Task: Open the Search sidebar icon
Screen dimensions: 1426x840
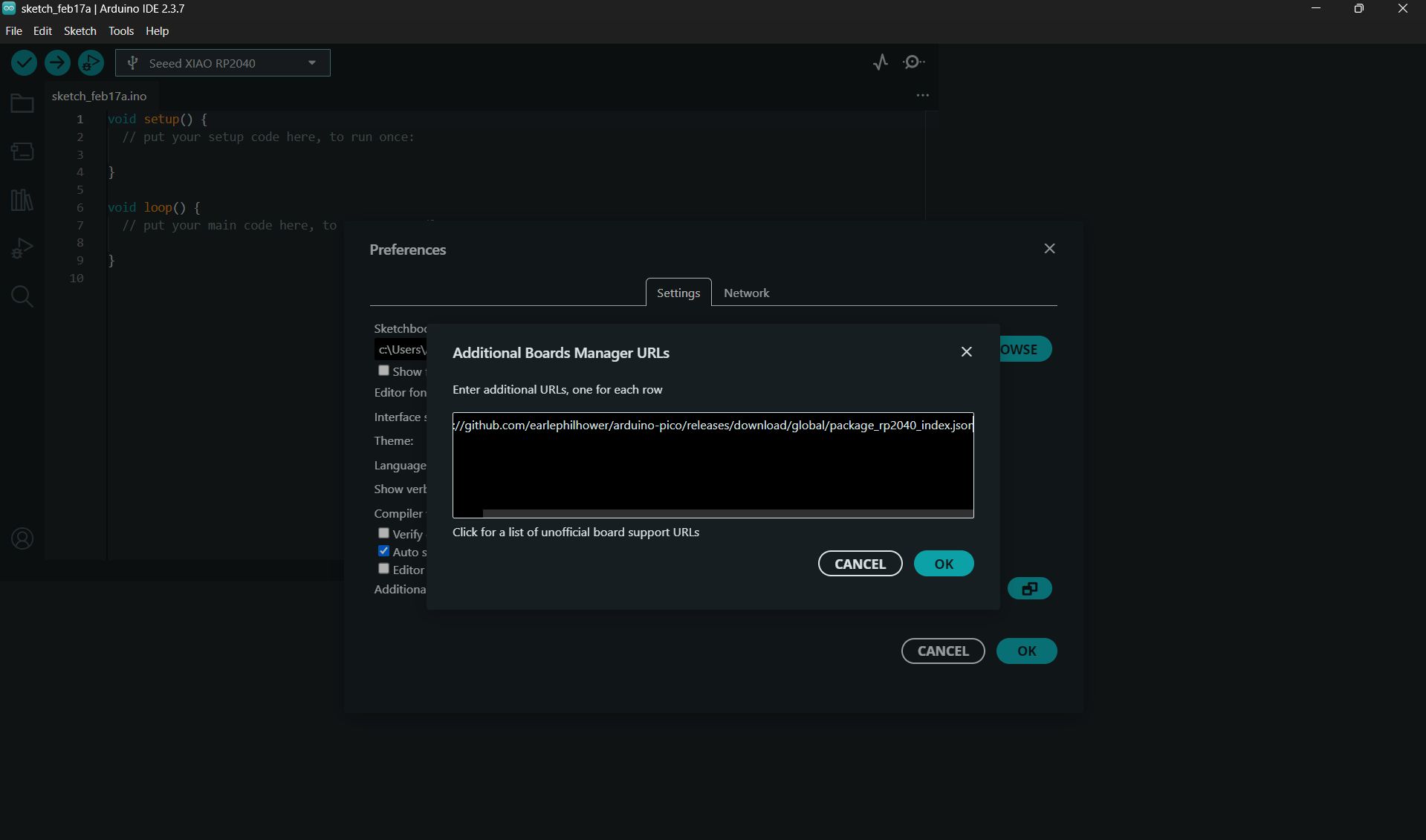Action: click(22, 296)
